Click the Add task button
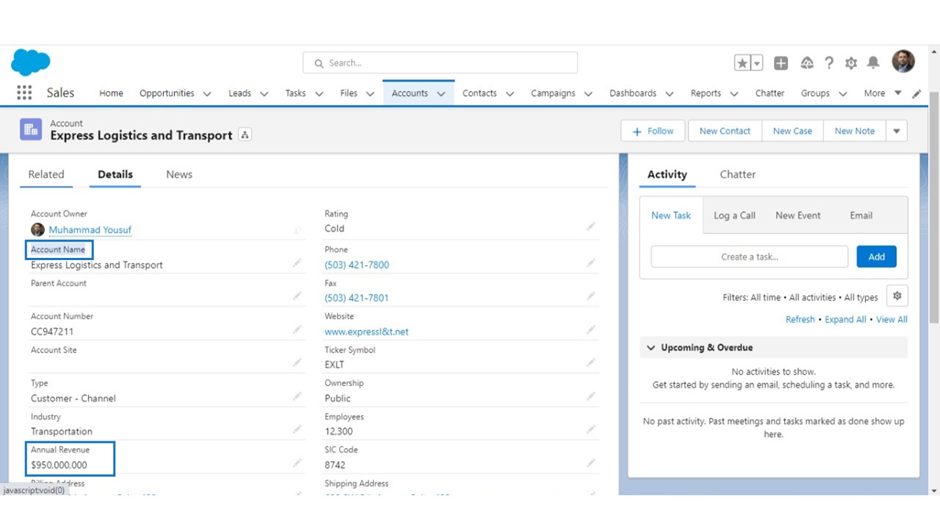 tap(876, 257)
